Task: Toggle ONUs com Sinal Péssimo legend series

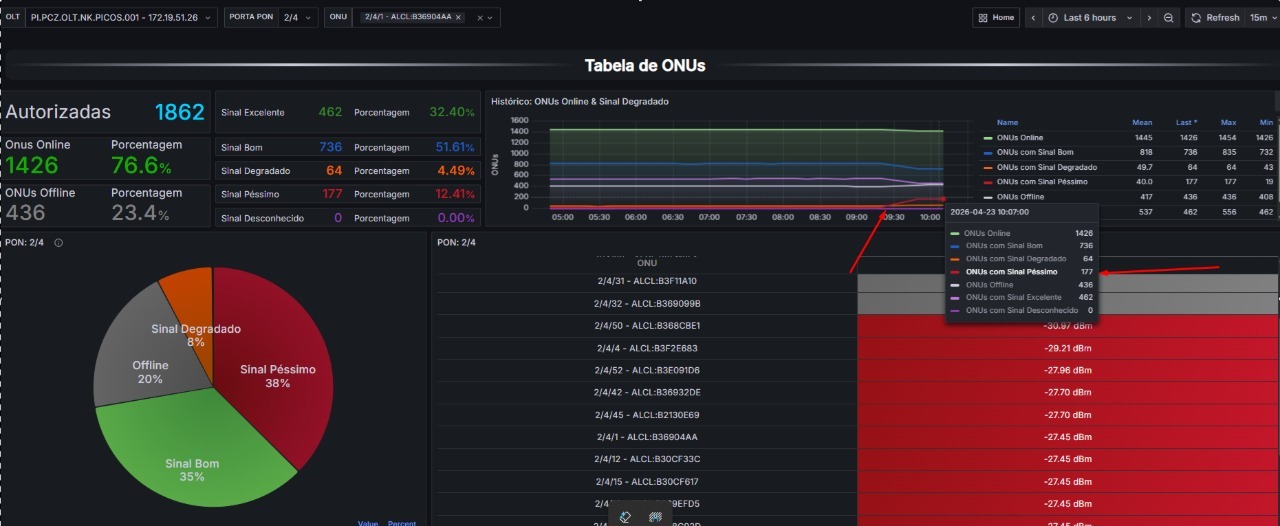Action: 1041,182
